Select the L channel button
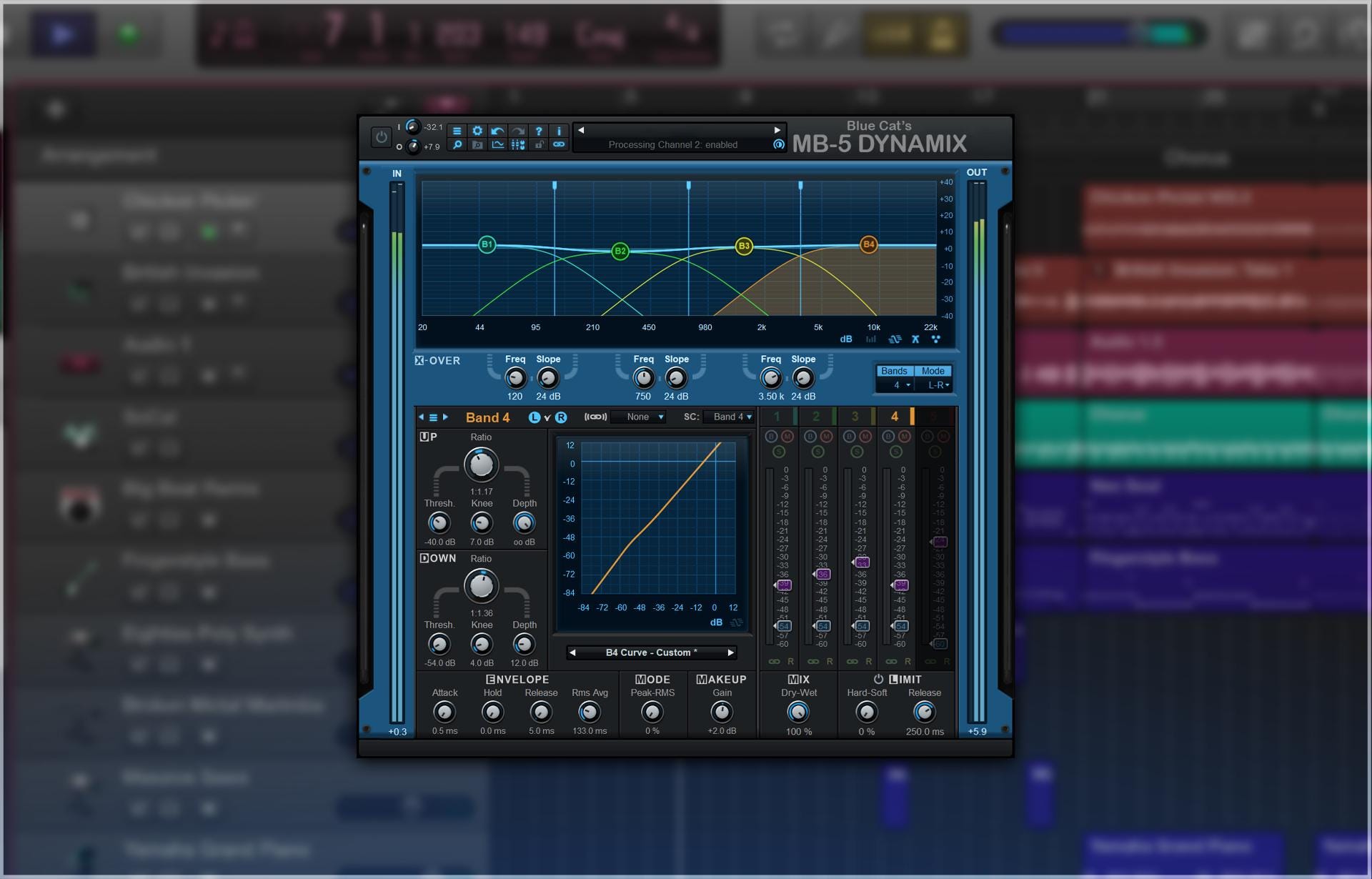 534,417
